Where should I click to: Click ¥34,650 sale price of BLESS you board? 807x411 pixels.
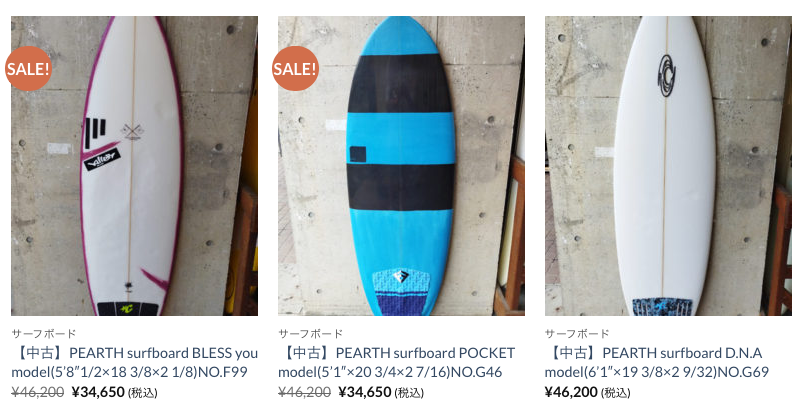point(98,392)
